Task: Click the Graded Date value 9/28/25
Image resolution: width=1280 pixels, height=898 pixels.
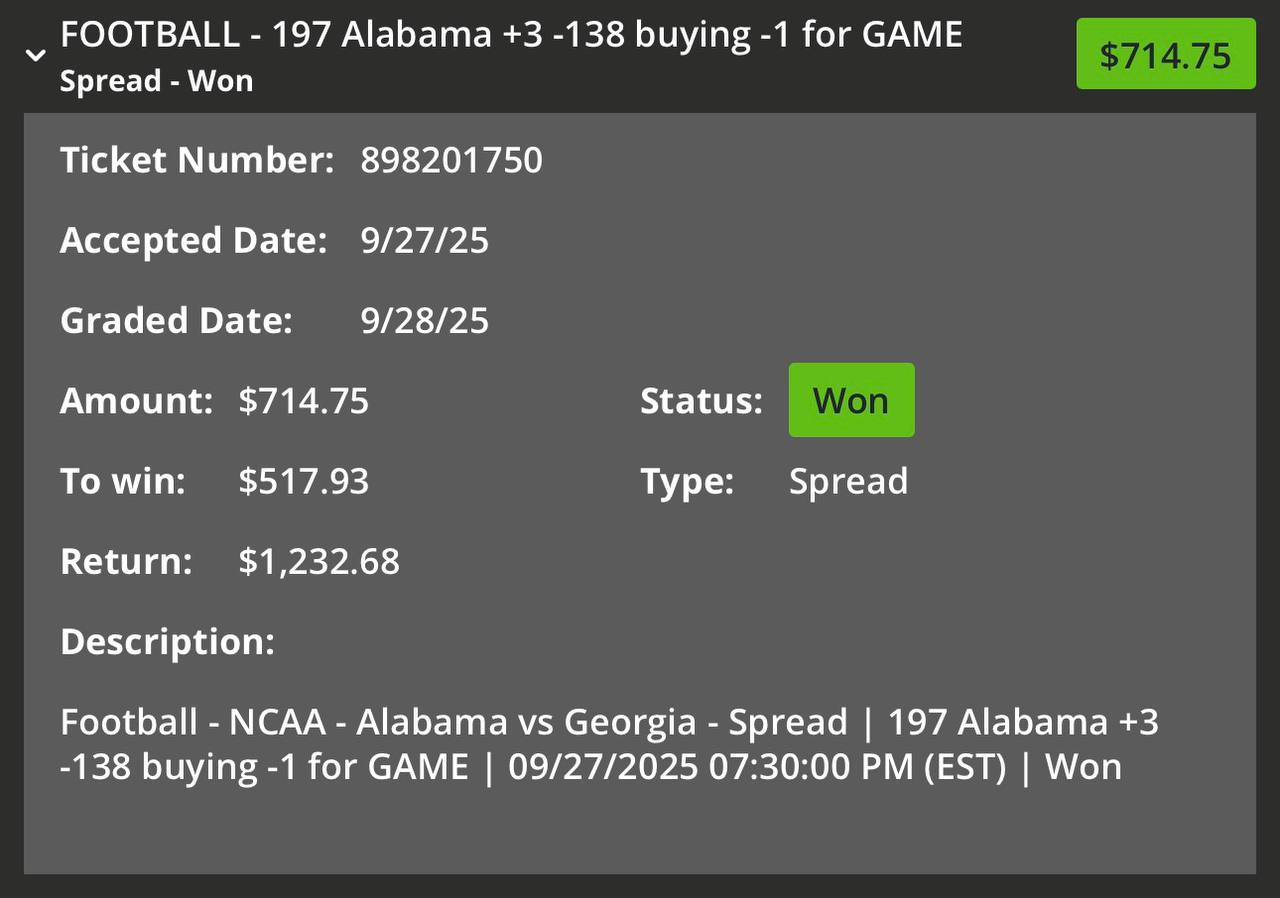Action: click(x=424, y=321)
